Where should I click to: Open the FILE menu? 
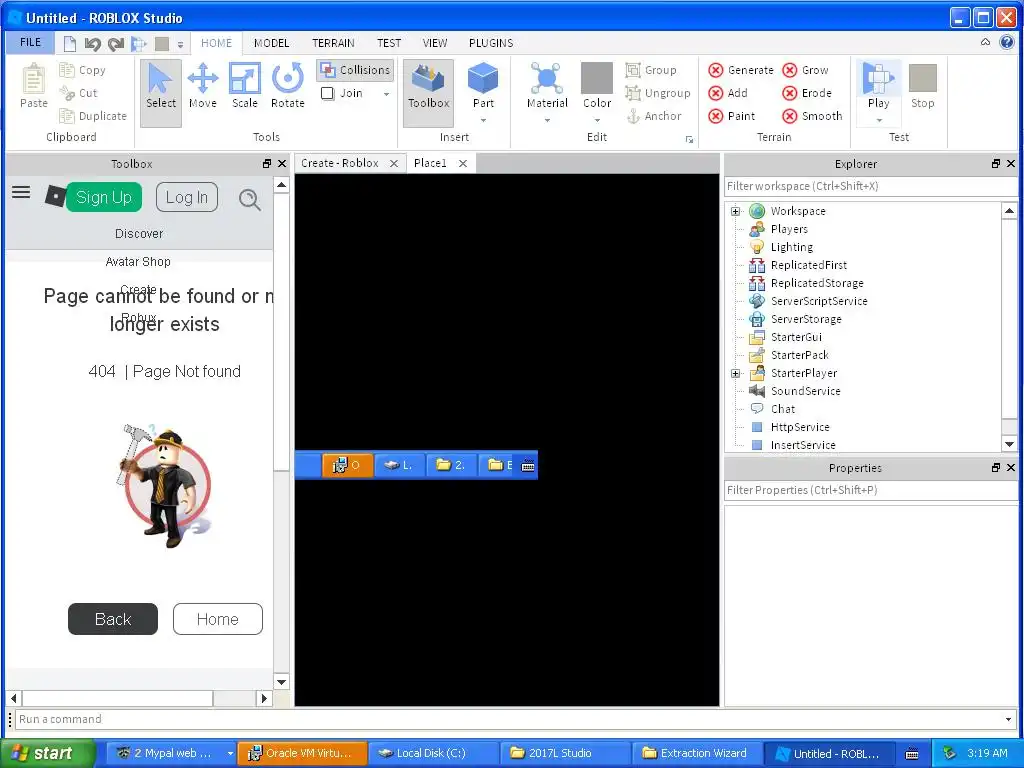tap(30, 42)
